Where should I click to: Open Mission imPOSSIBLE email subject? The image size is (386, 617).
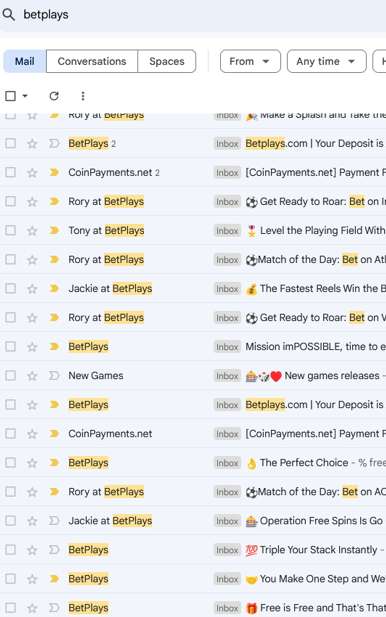pos(316,347)
